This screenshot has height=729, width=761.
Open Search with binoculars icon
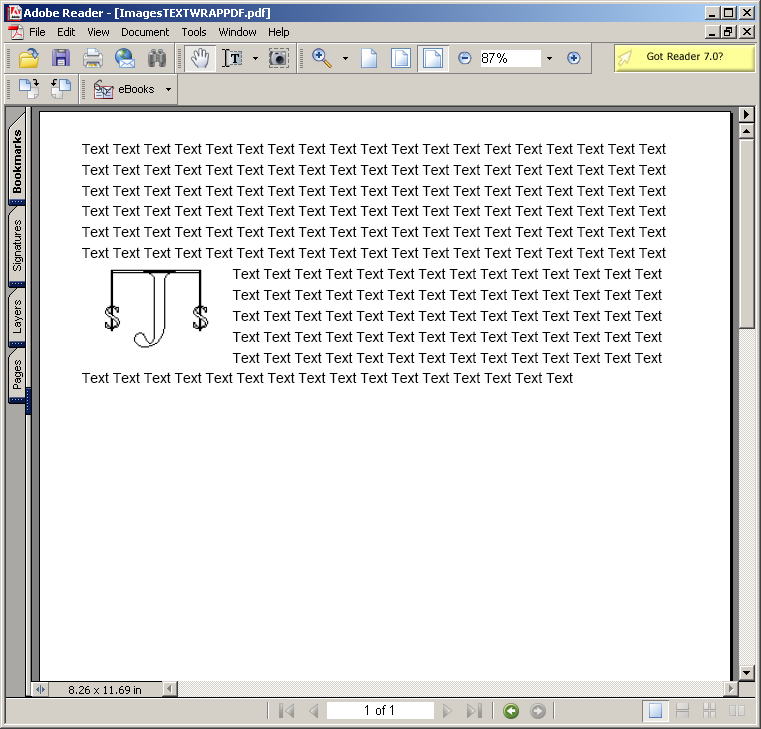pyautogui.click(x=157, y=58)
